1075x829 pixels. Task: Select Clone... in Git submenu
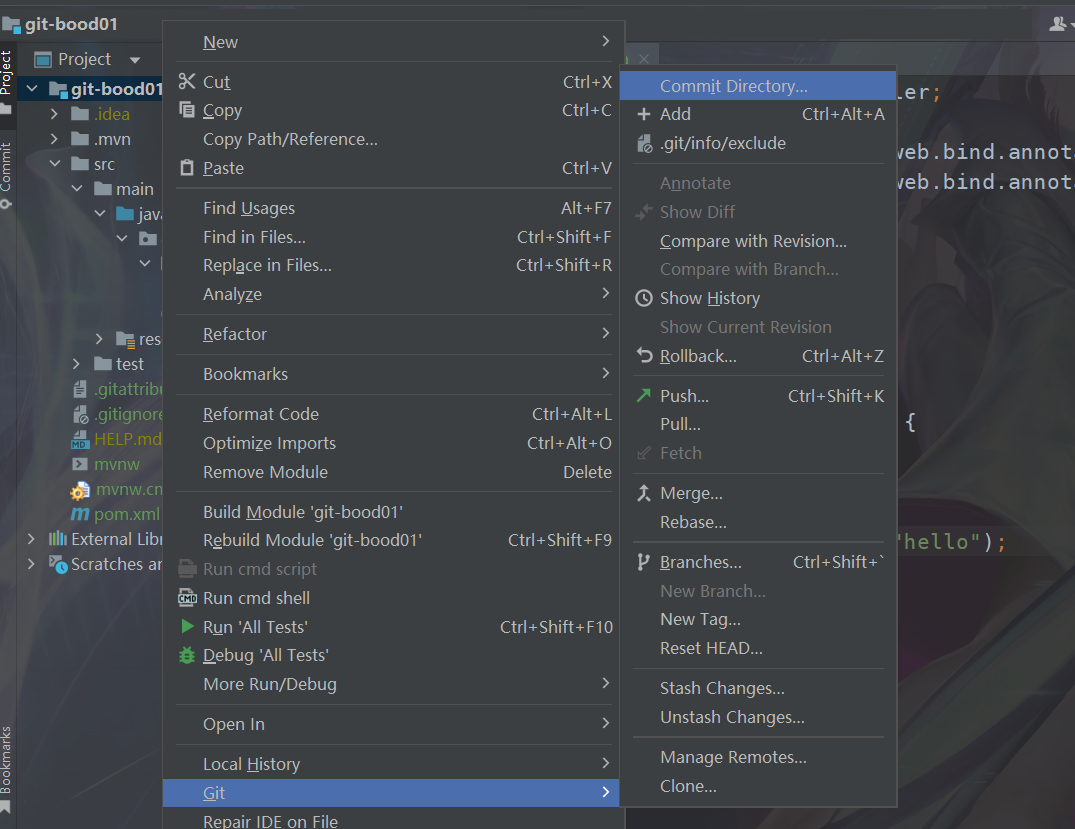coord(758,786)
